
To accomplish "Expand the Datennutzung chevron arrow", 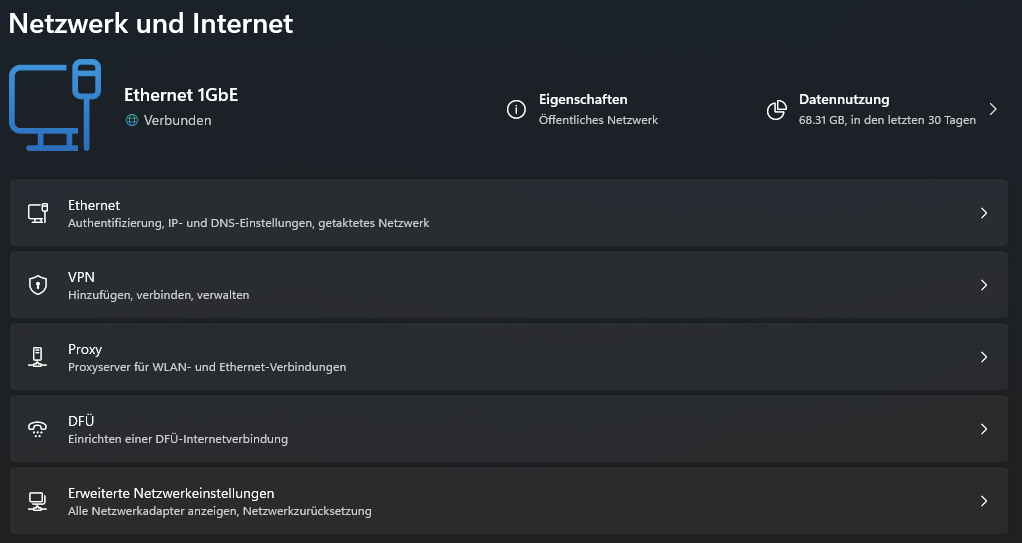I will [993, 109].
